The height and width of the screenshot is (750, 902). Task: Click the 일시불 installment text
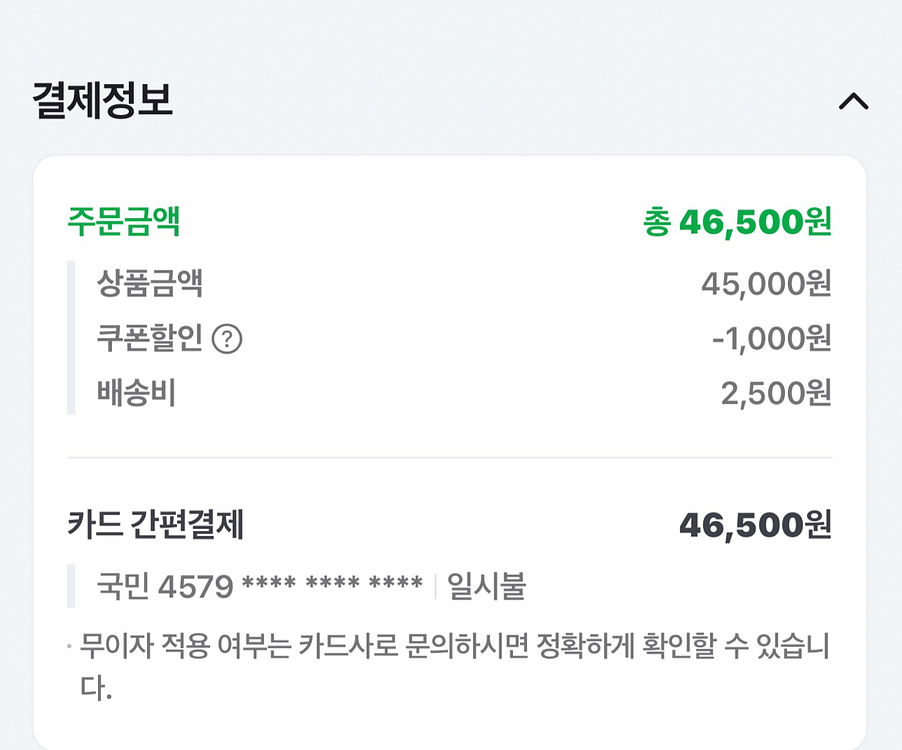(x=486, y=586)
